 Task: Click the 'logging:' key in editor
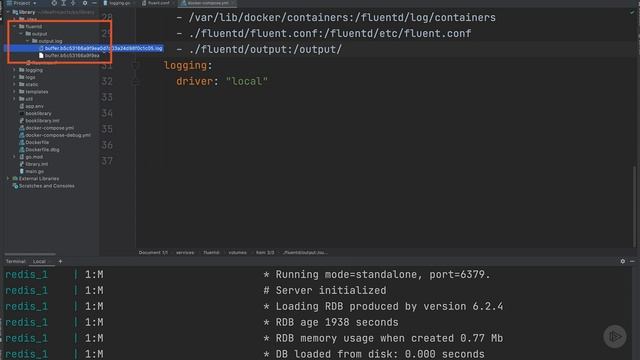click(x=188, y=65)
